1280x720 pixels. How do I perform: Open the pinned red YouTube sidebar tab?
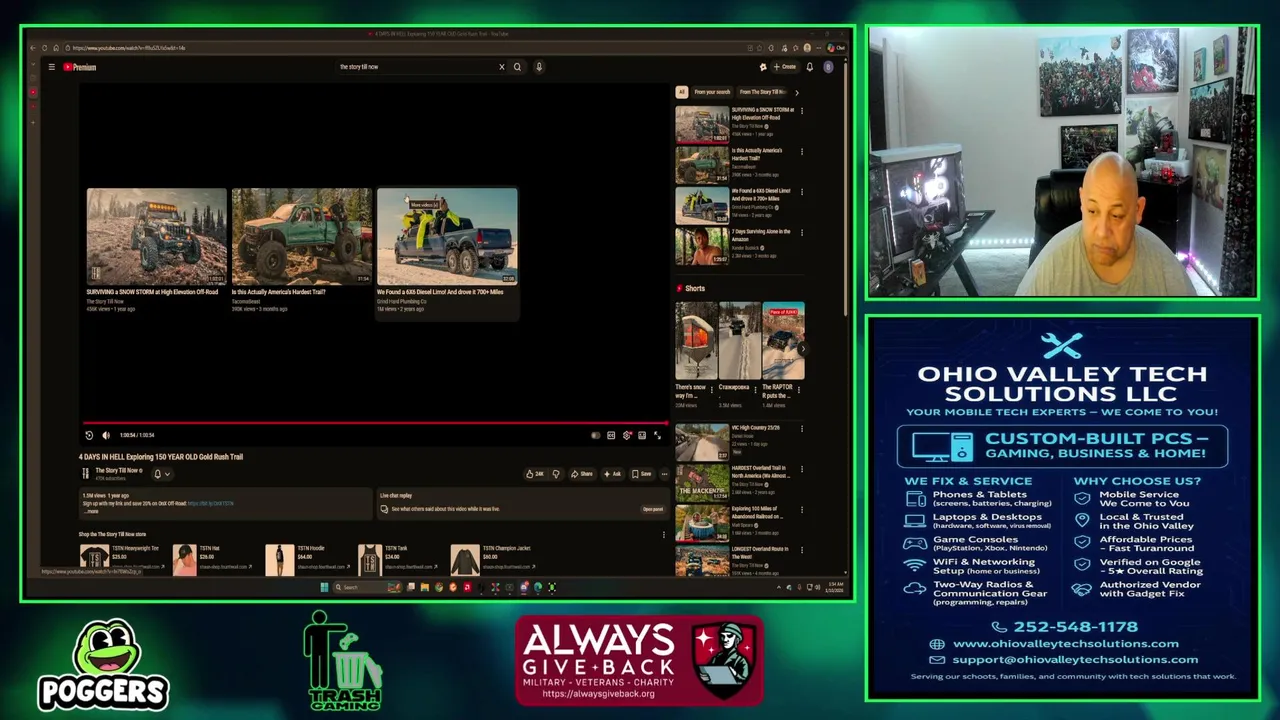33,92
